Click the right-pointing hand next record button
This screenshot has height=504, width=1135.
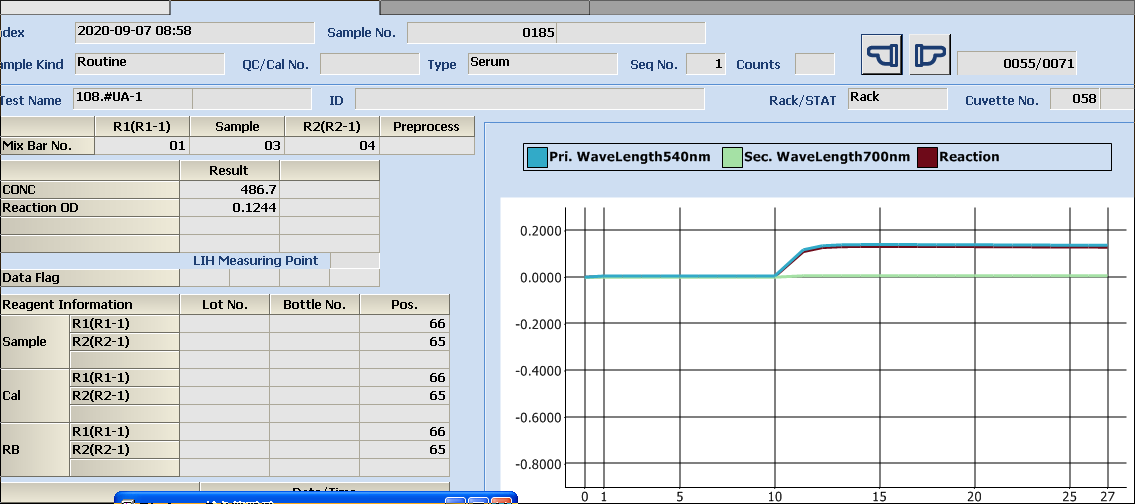point(929,54)
